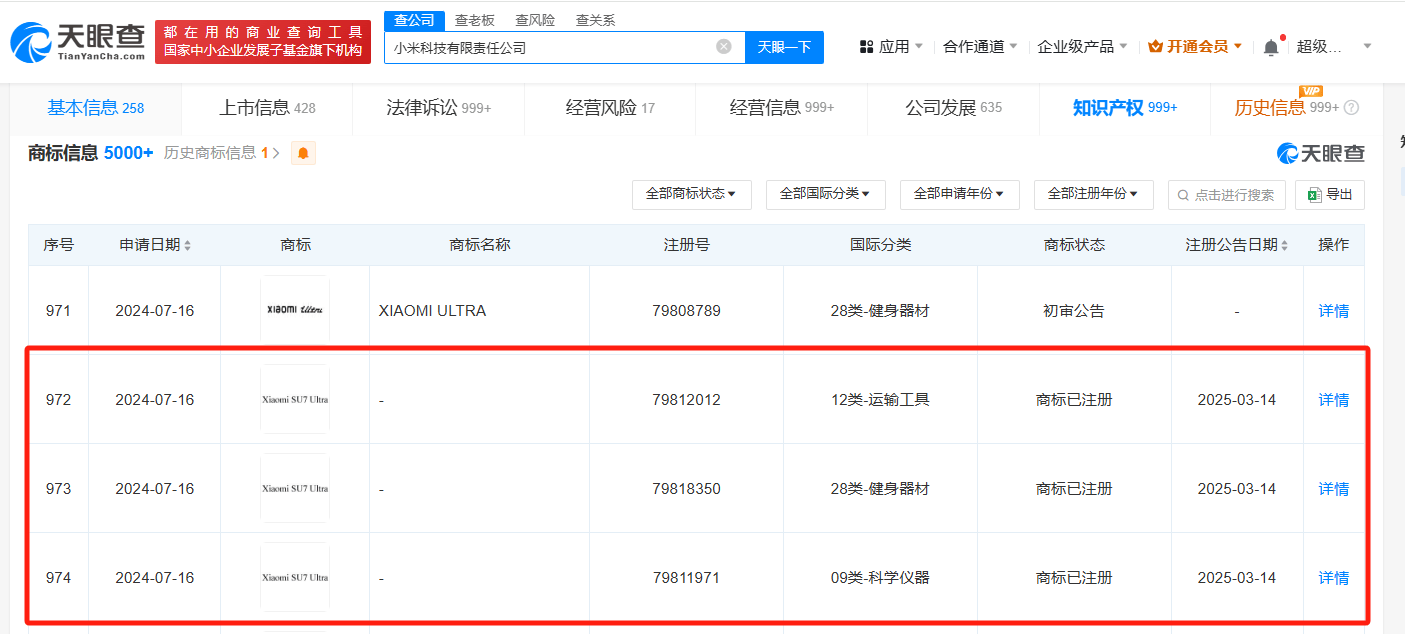Open the 全部商标状态 dropdown
The height and width of the screenshot is (634, 1405).
click(691, 194)
